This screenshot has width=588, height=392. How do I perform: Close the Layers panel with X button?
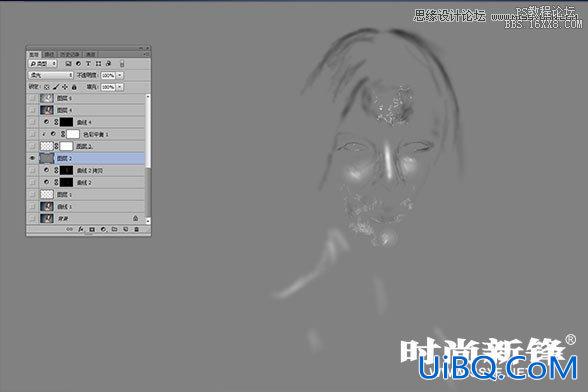[x=148, y=48]
